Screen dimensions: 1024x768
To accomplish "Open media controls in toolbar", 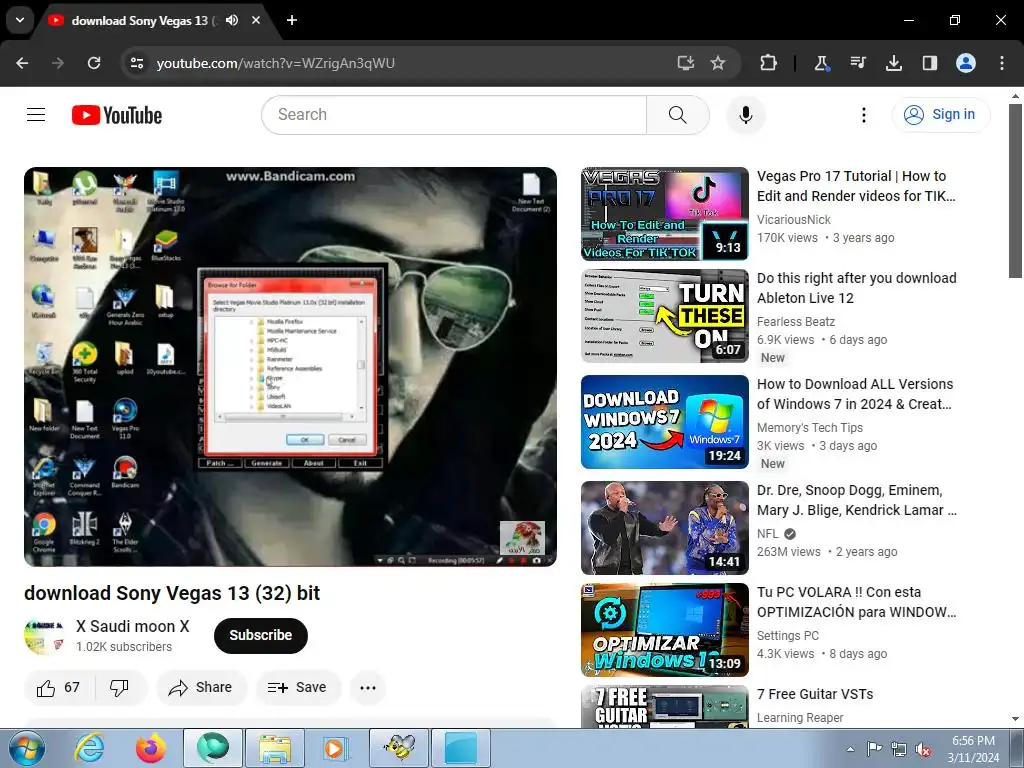I will pos(858,63).
